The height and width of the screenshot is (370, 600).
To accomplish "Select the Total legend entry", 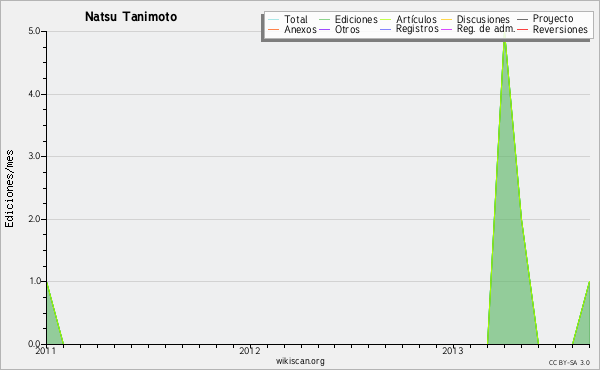I will point(296,19).
